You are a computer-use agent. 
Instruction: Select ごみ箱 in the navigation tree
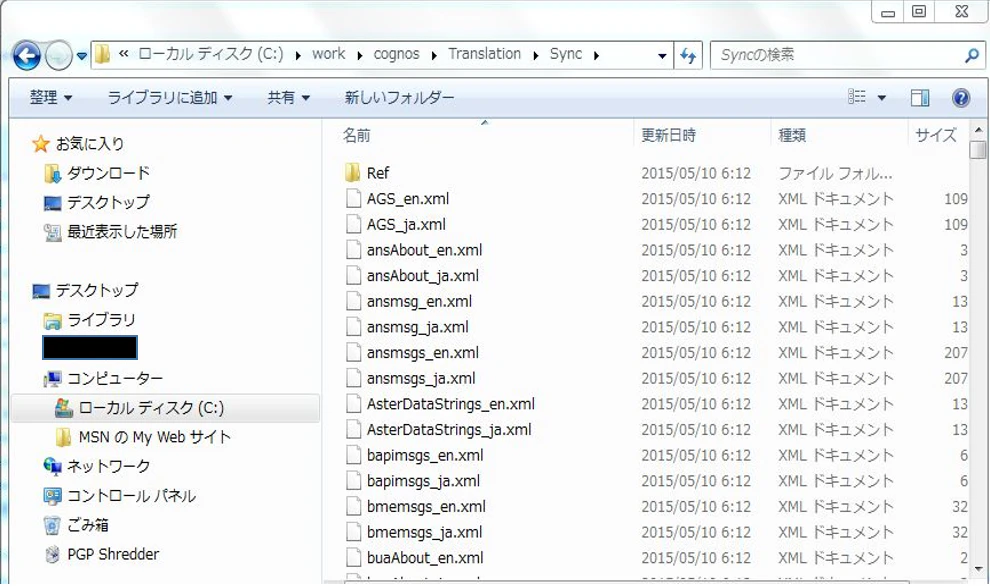[x=76, y=525]
